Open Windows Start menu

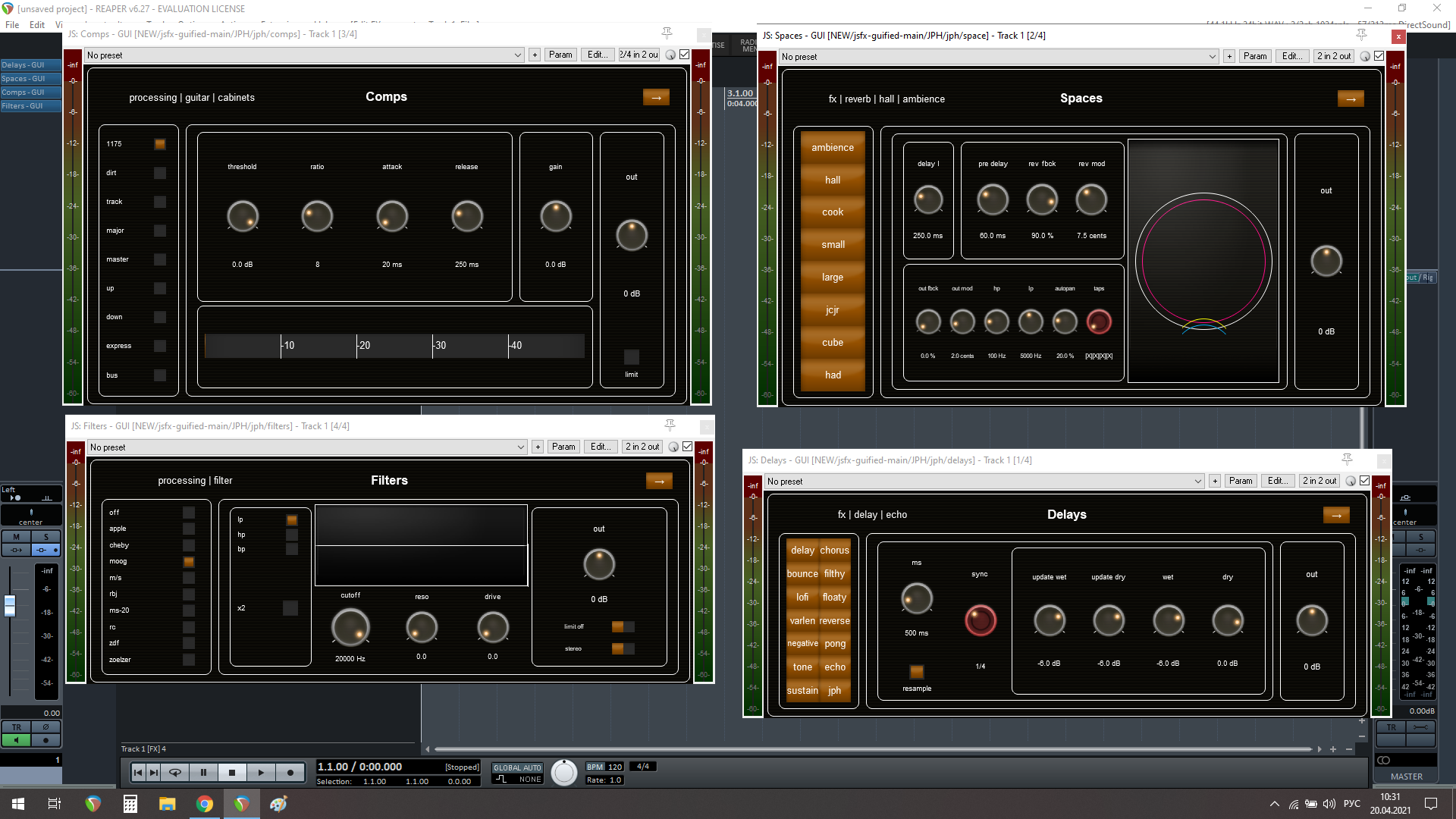tap(18, 804)
